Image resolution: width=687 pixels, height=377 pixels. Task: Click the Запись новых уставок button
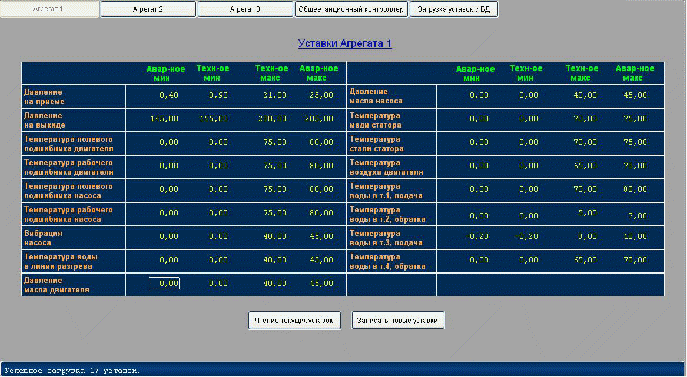398,320
